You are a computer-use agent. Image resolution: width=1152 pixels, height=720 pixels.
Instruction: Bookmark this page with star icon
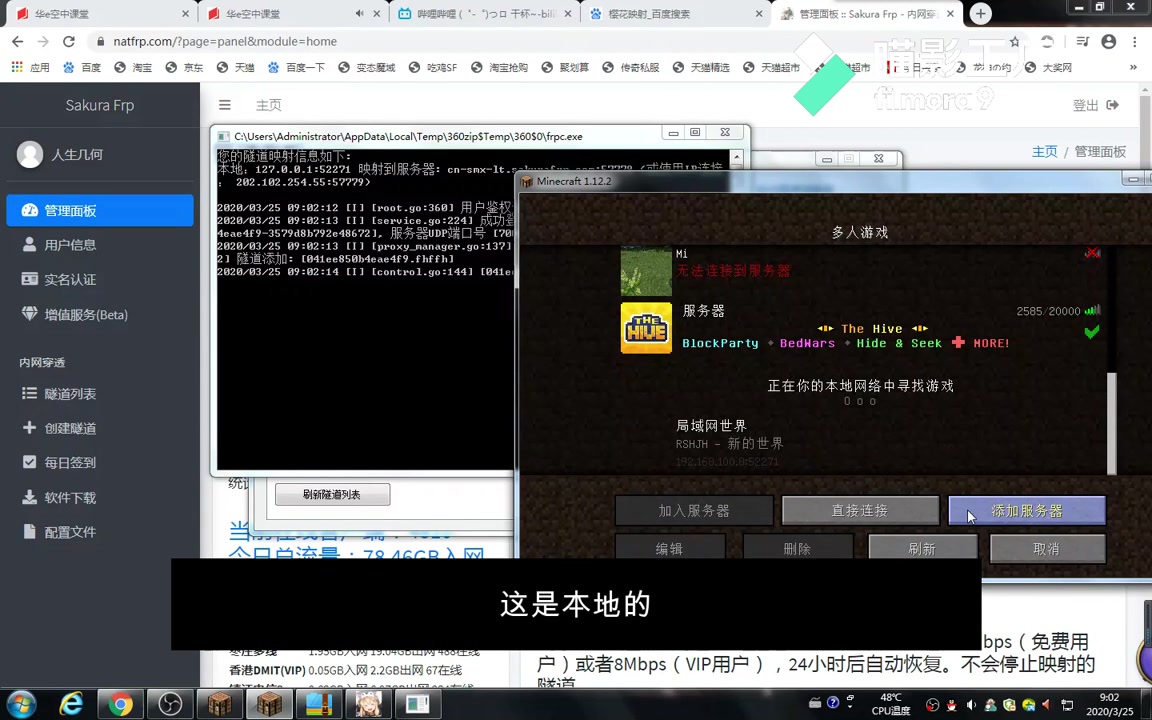coord(1014,42)
